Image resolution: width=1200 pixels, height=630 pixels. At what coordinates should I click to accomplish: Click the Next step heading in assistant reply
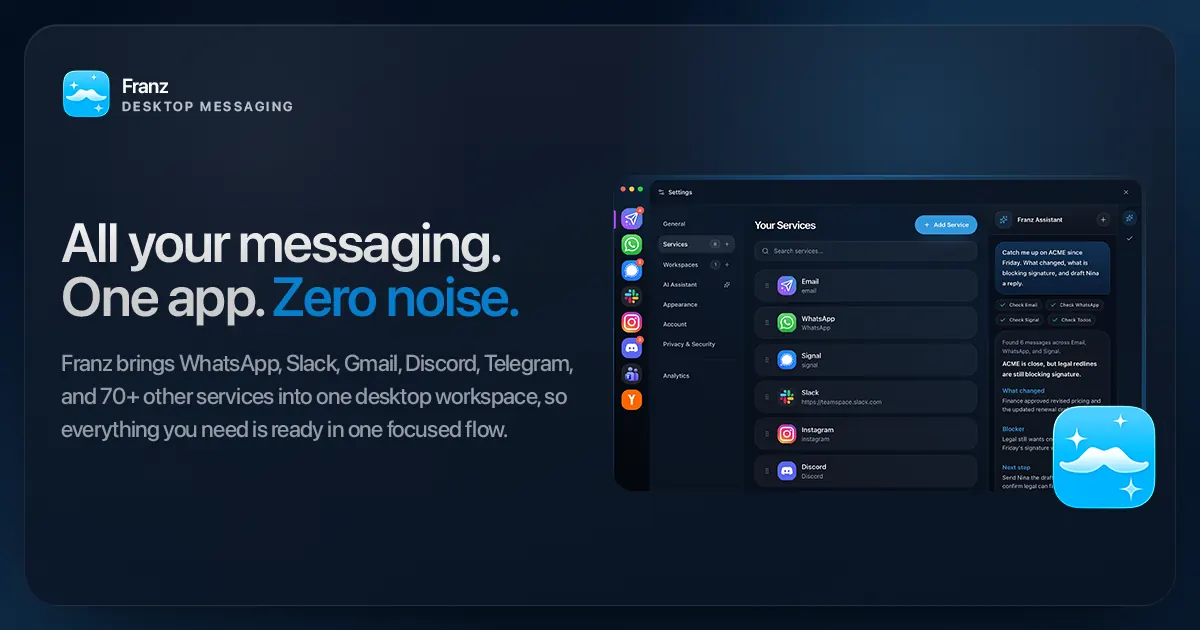click(x=1016, y=467)
